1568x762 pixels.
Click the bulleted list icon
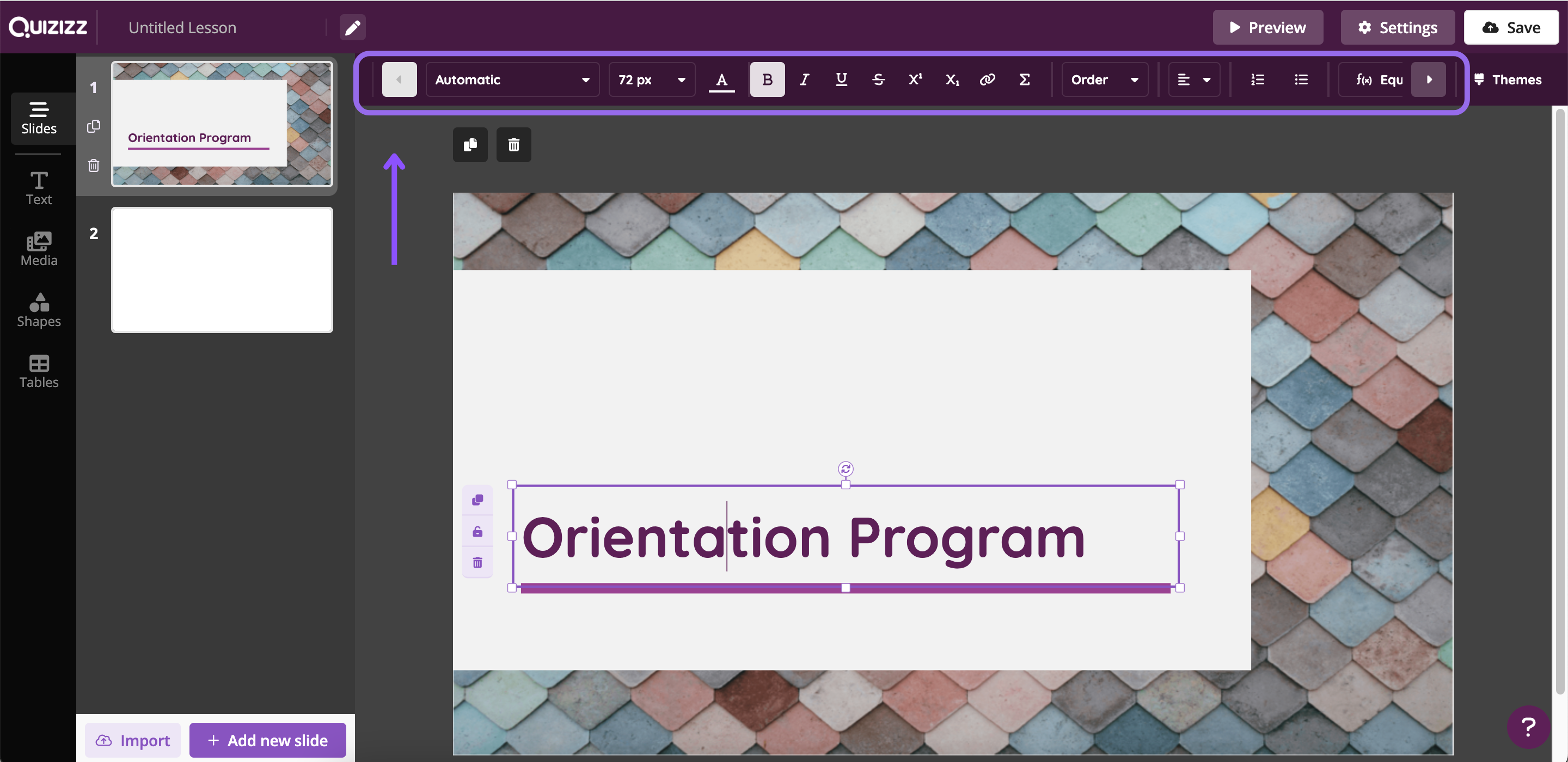click(x=1301, y=79)
